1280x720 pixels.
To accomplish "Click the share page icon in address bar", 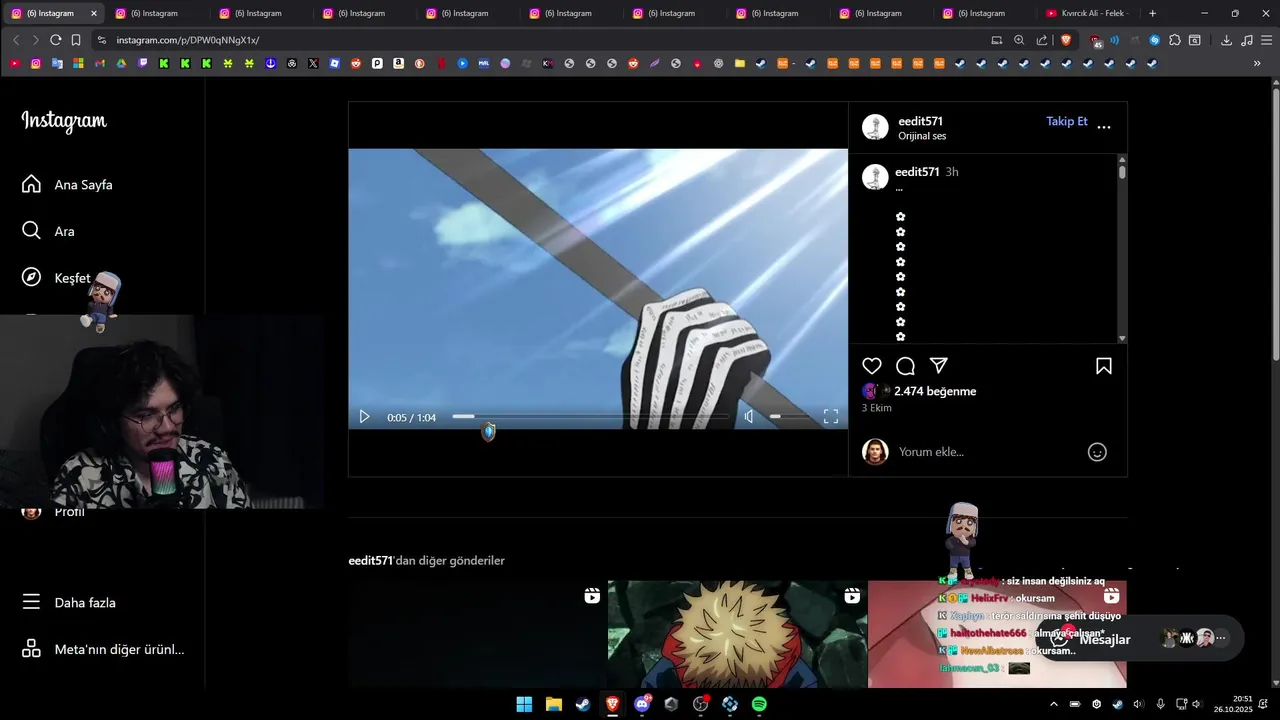I will (1042, 40).
